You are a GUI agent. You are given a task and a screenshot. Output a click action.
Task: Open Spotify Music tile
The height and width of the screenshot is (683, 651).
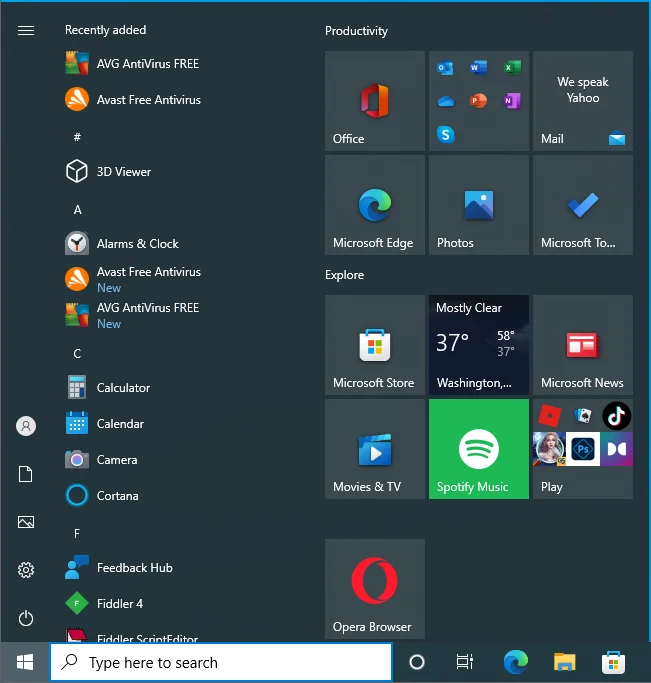(479, 449)
